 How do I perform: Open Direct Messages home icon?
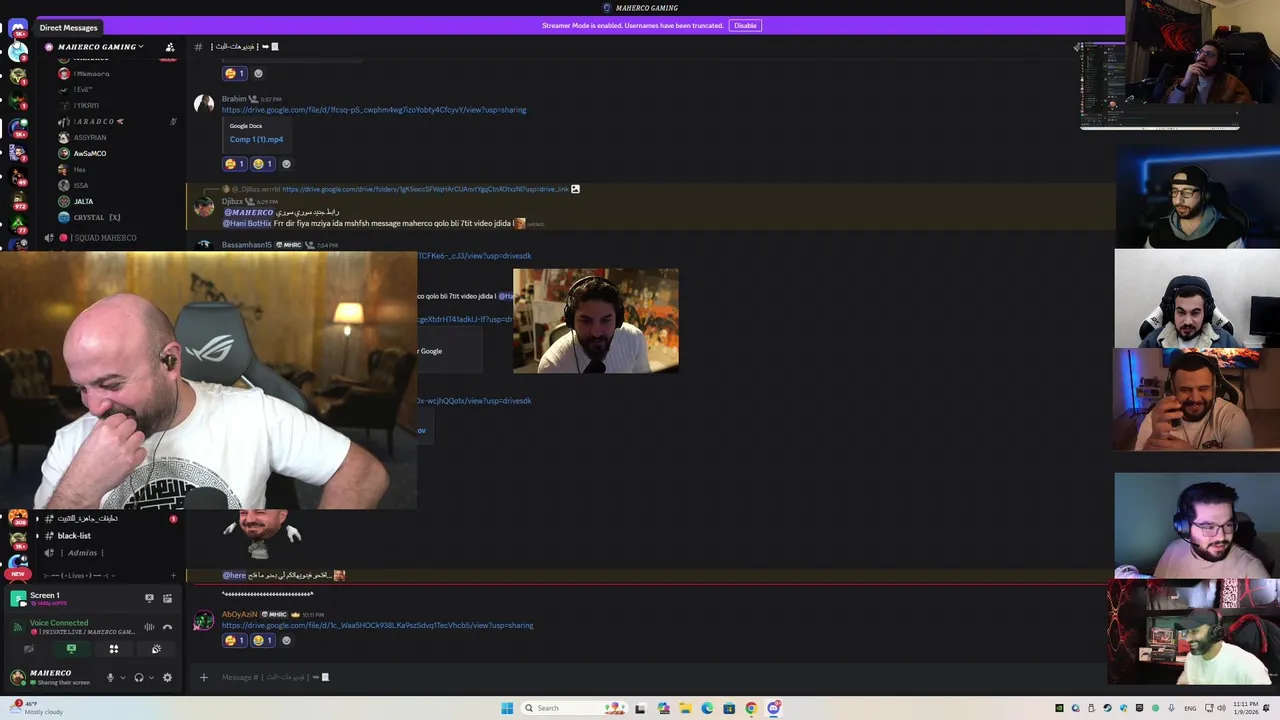pyautogui.click(x=18, y=28)
